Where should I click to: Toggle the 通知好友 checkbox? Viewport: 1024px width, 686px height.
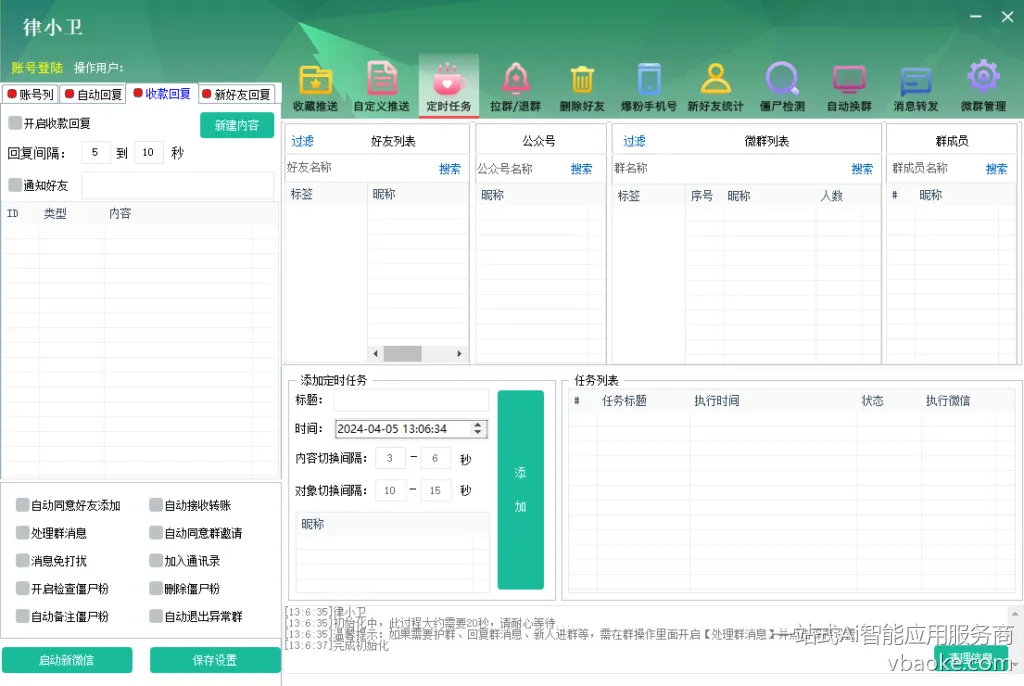point(15,185)
